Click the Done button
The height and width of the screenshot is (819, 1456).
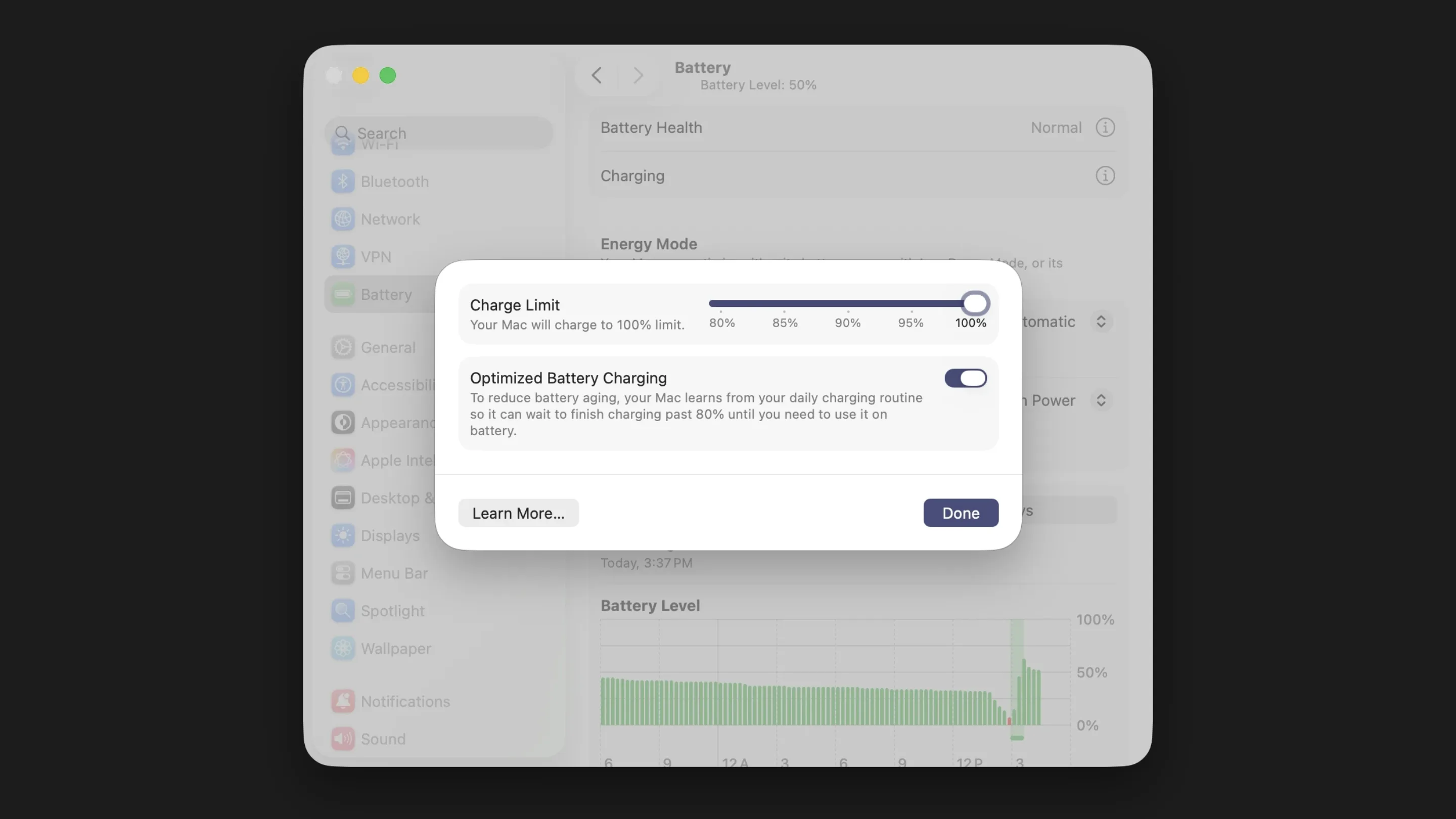tap(961, 513)
